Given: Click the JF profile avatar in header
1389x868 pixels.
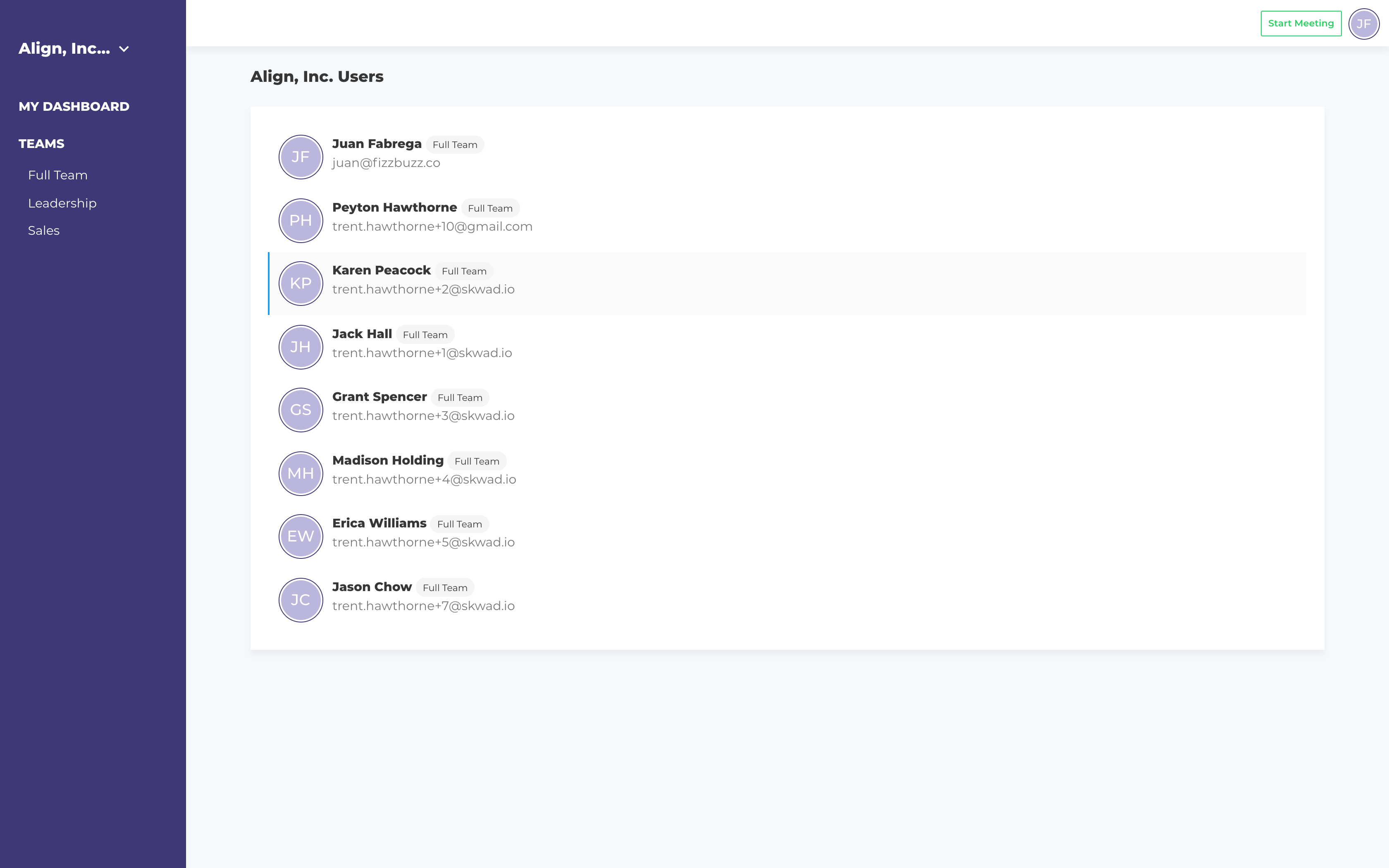Looking at the screenshot, I should (x=1363, y=24).
